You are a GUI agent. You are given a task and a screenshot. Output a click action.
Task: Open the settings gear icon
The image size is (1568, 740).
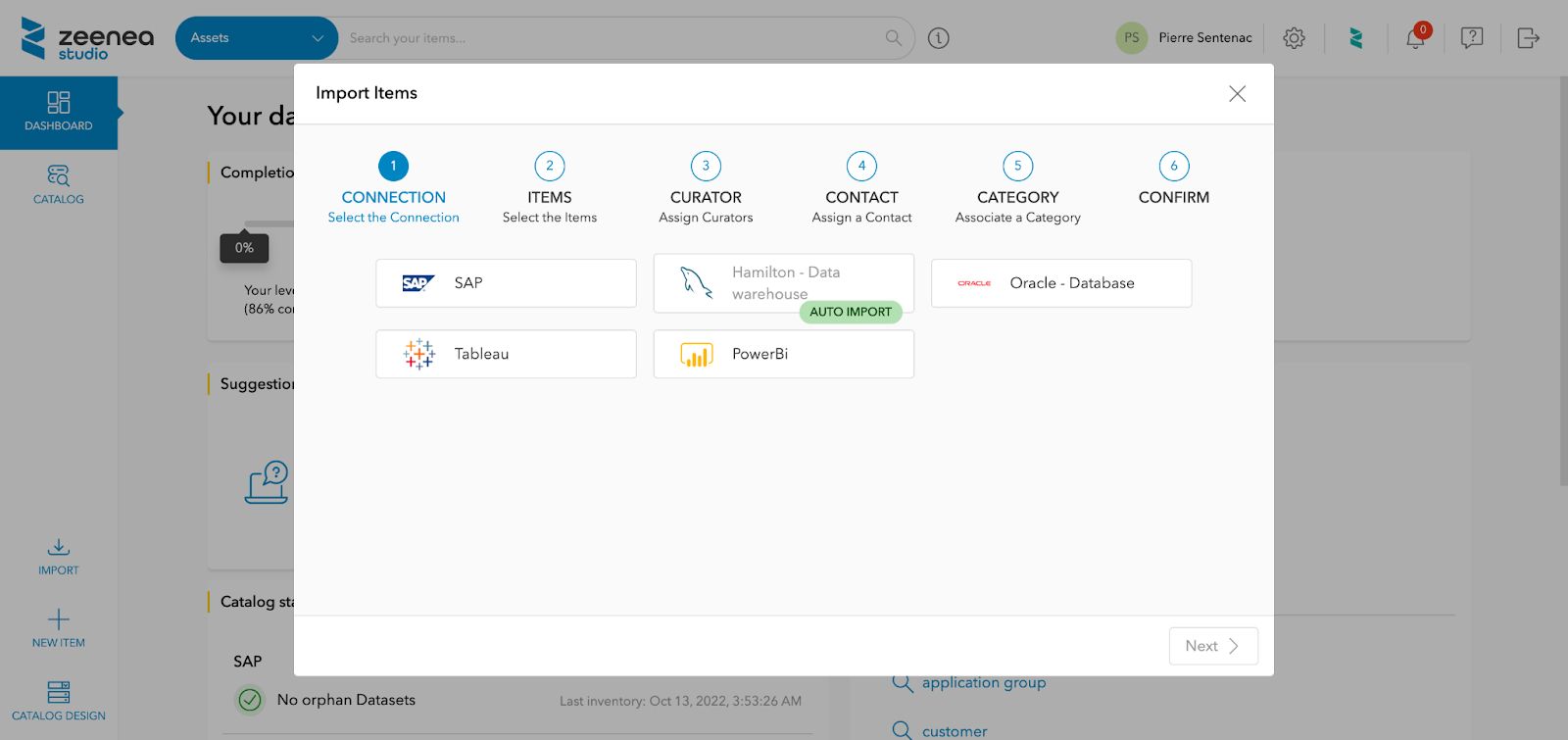pyautogui.click(x=1294, y=38)
